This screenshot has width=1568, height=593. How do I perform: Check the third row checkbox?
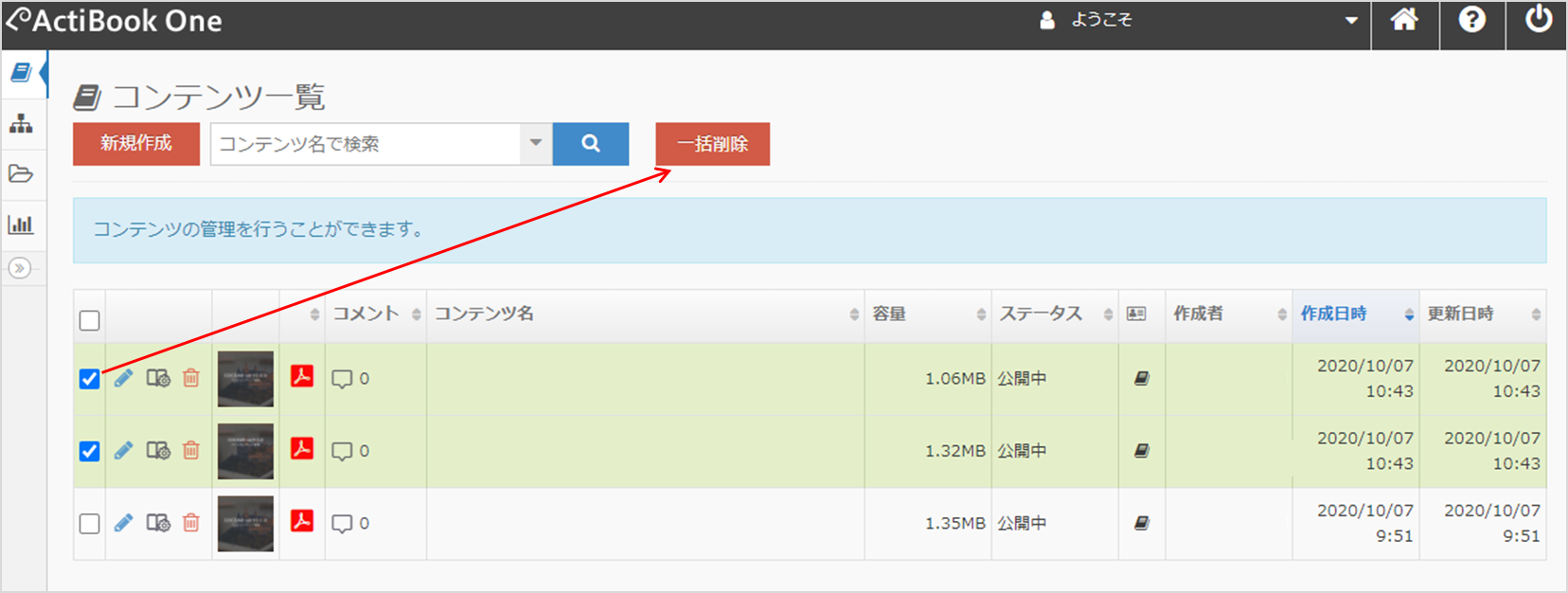[89, 523]
